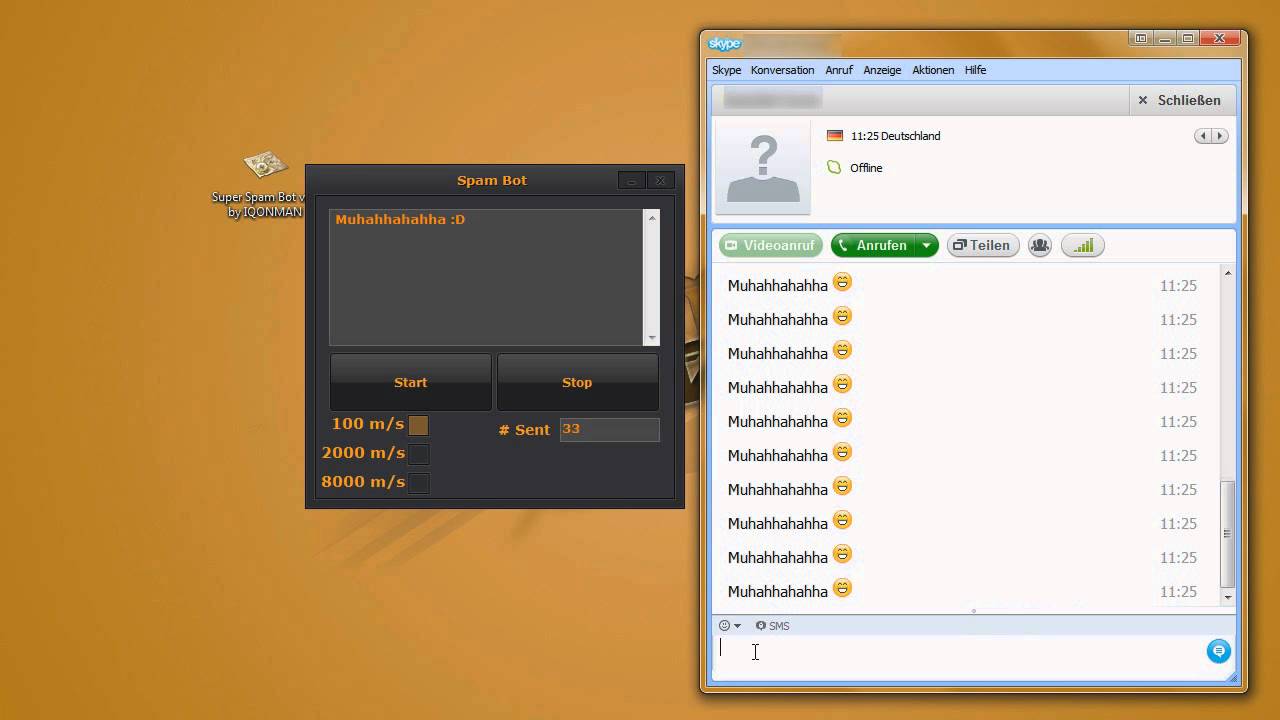This screenshot has width=1280, height=720.
Task: Click the Skype chat scroll up arrow
Action: tap(1228, 273)
